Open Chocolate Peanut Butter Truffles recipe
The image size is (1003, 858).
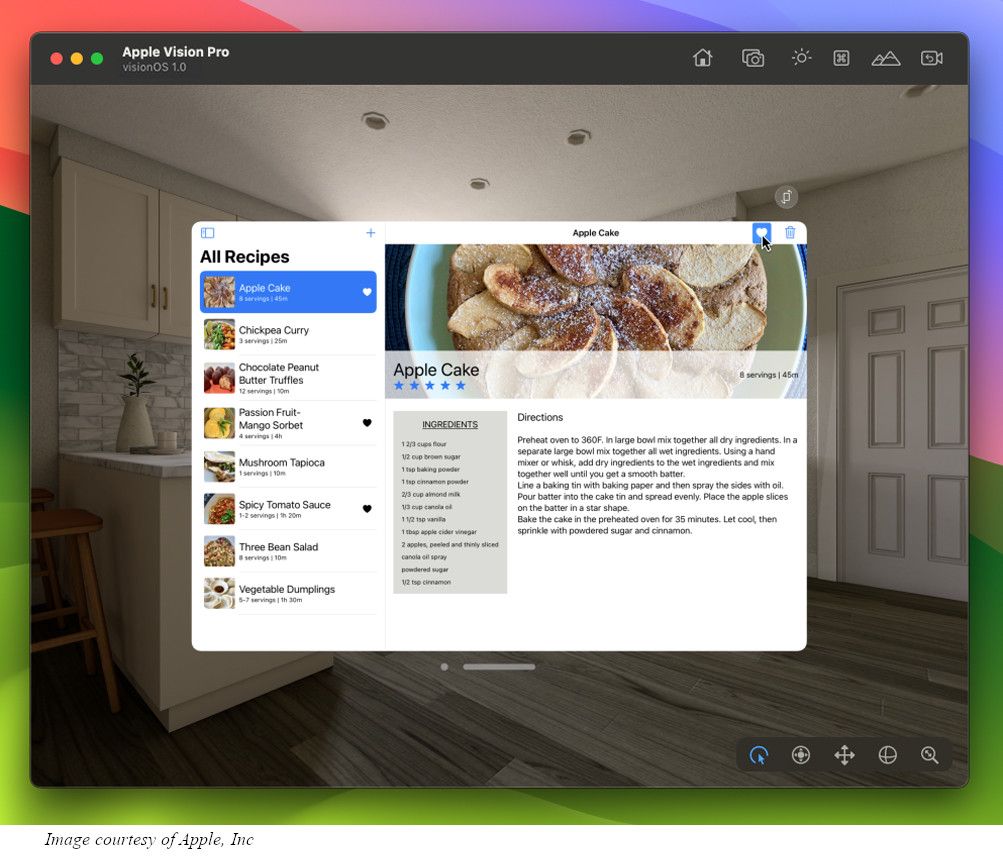click(x=288, y=378)
